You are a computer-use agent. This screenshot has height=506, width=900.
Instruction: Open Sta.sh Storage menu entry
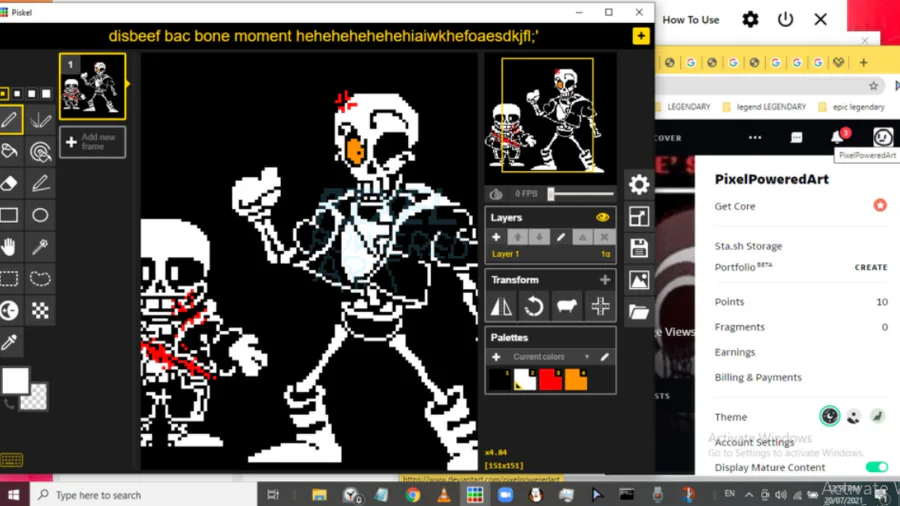tap(748, 246)
